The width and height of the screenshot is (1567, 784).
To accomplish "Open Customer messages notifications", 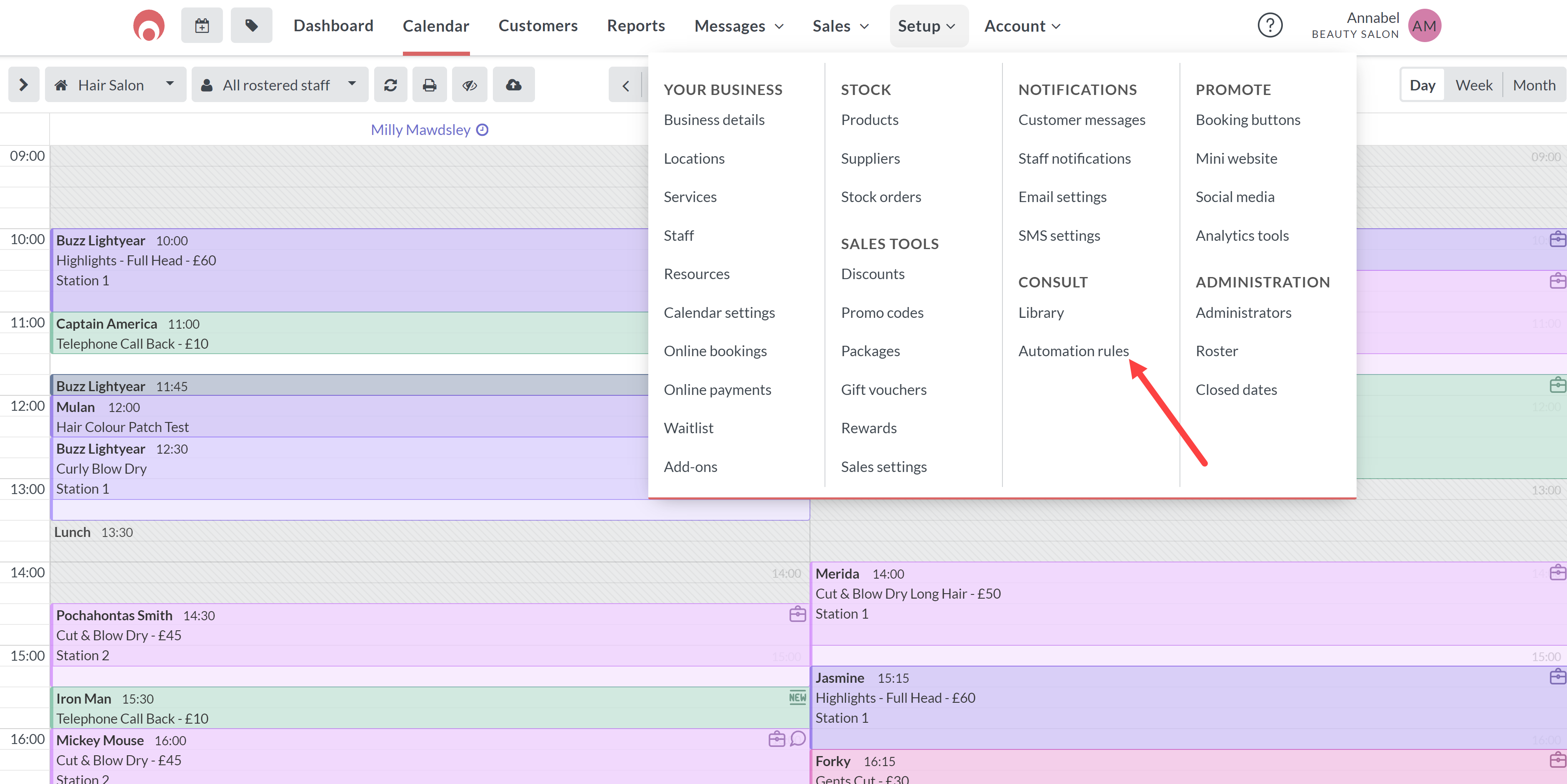I will pyautogui.click(x=1082, y=120).
